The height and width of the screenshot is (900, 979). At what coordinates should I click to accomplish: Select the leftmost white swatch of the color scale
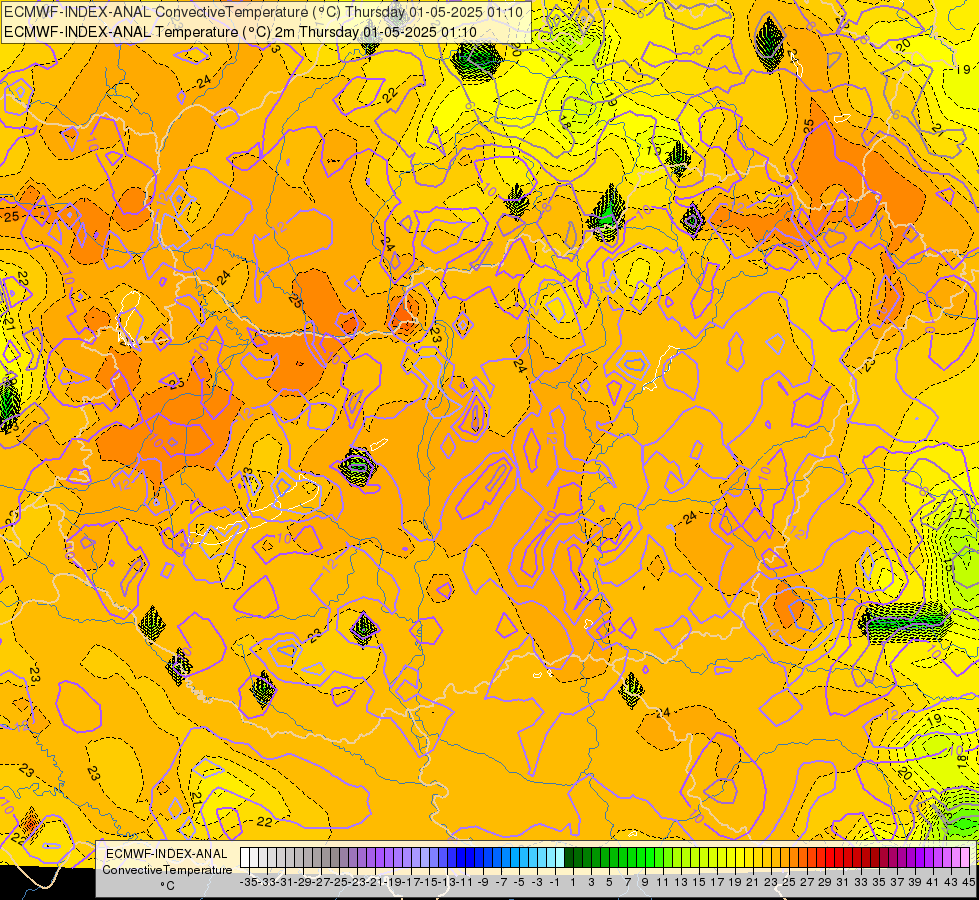[x=245, y=858]
